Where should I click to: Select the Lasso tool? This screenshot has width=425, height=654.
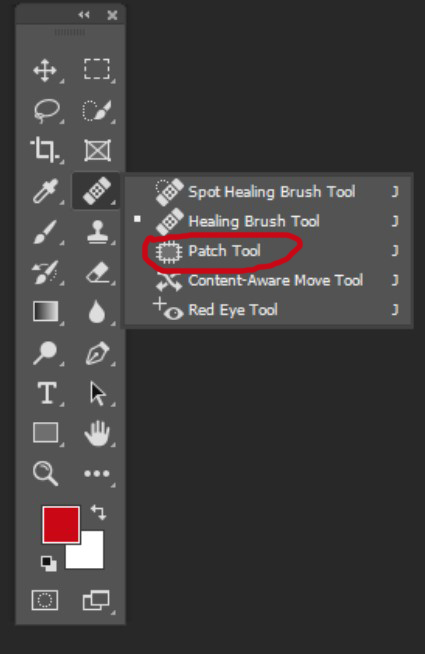coord(46,111)
